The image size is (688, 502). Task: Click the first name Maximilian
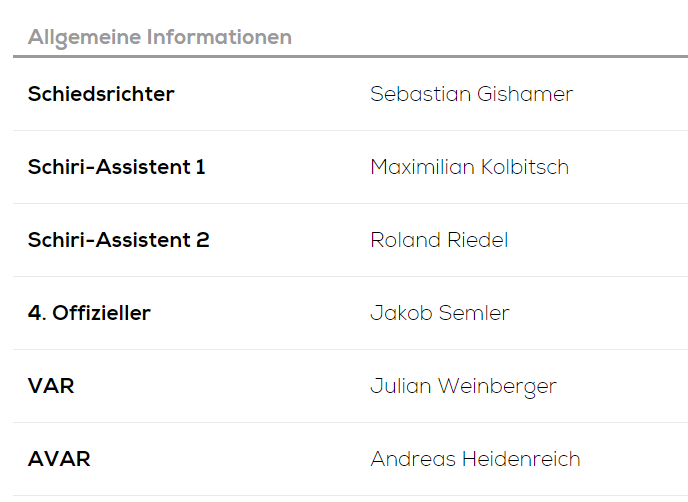(420, 167)
